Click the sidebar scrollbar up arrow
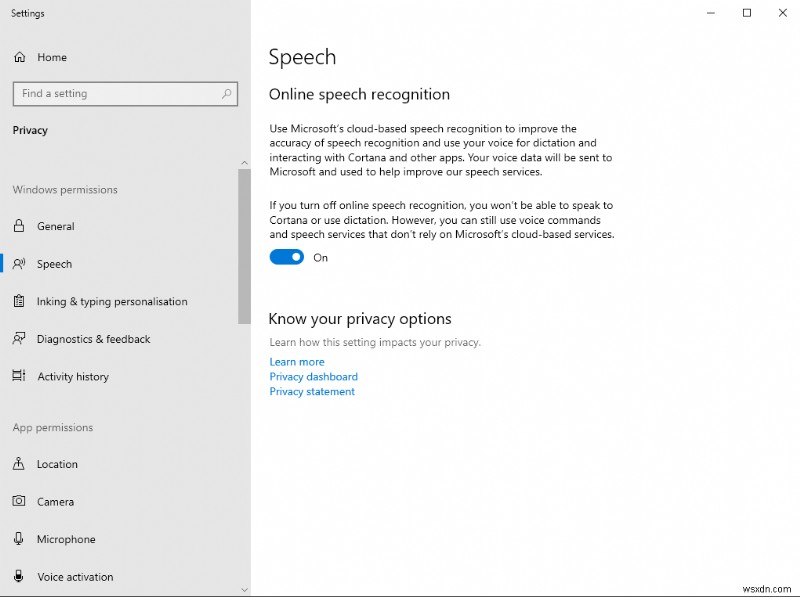 coord(244,161)
